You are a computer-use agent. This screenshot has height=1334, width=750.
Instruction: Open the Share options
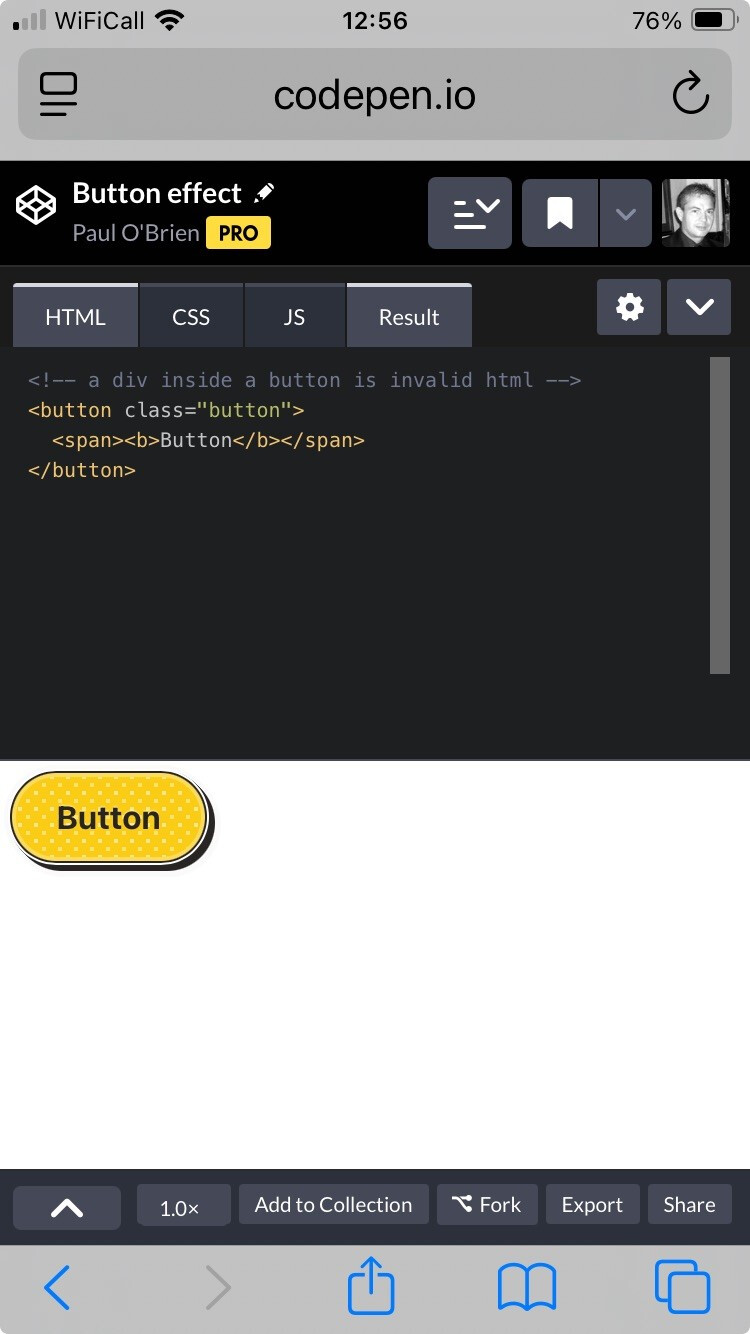(690, 1205)
